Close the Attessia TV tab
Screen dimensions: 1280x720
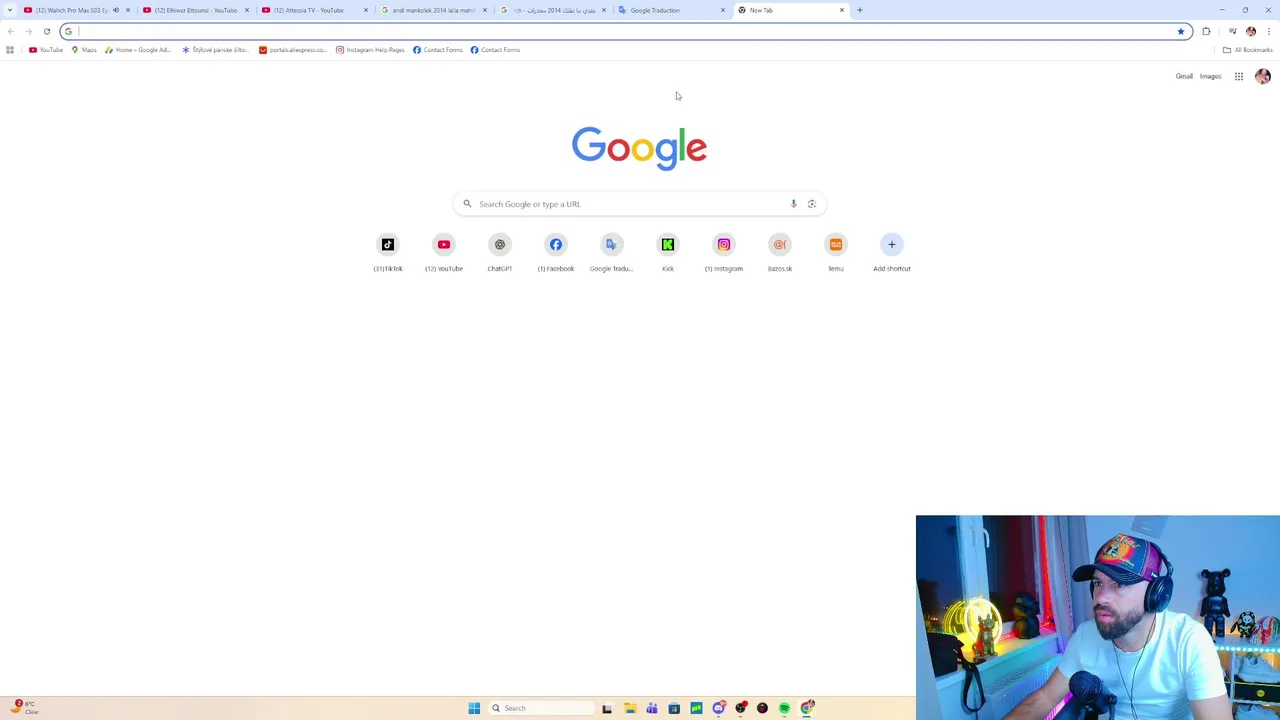(x=366, y=10)
